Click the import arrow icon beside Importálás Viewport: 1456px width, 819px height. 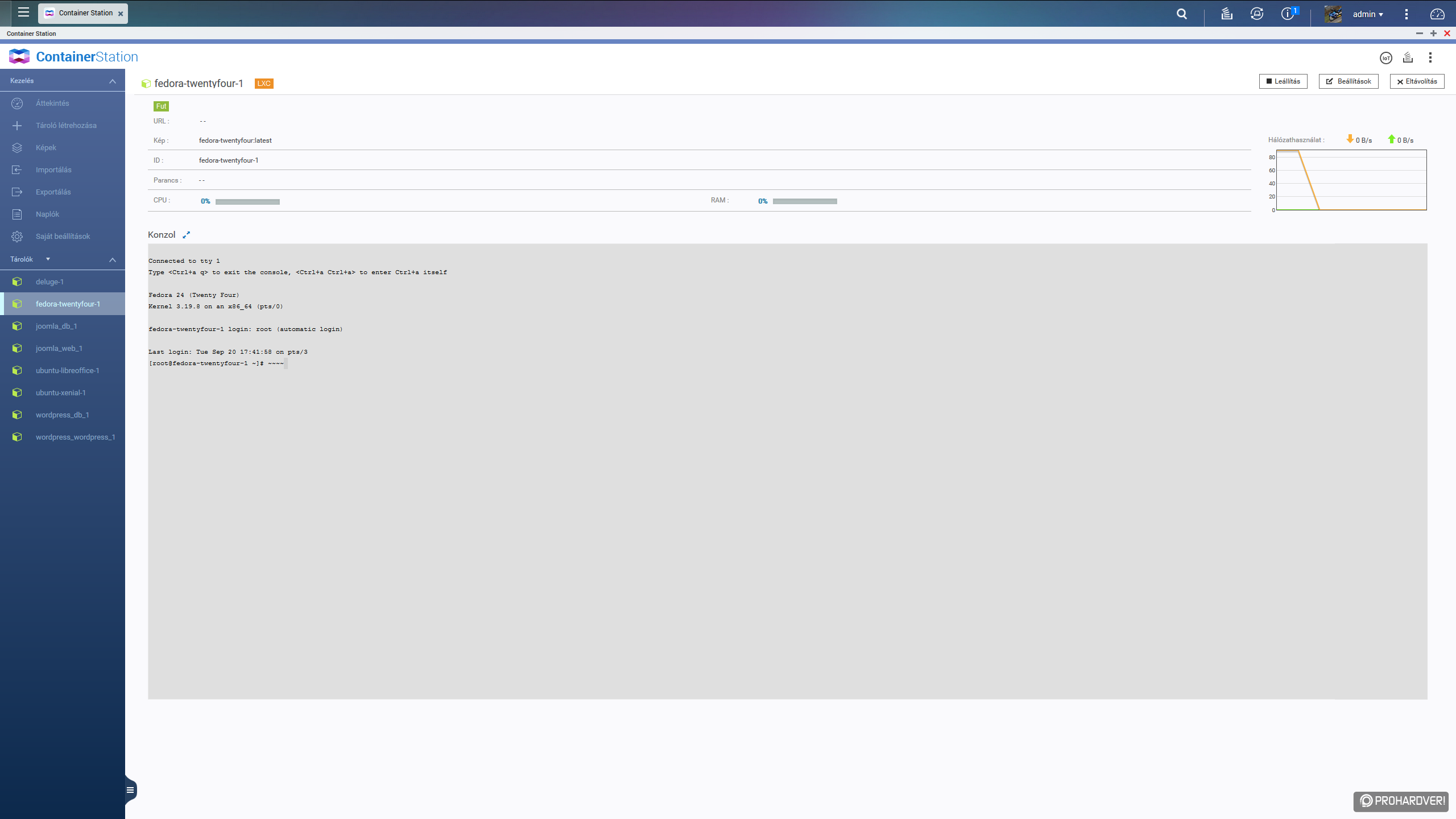(17, 169)
